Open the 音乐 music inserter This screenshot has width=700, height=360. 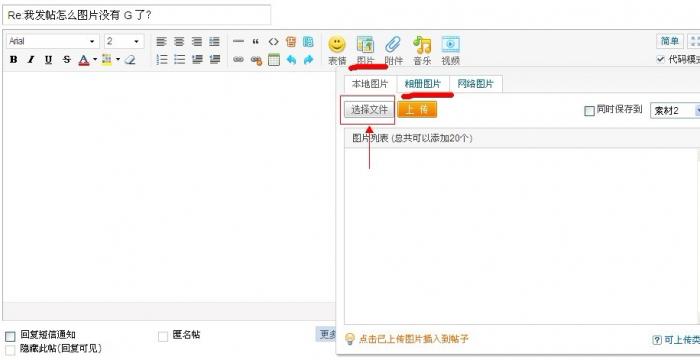(422, 50)
